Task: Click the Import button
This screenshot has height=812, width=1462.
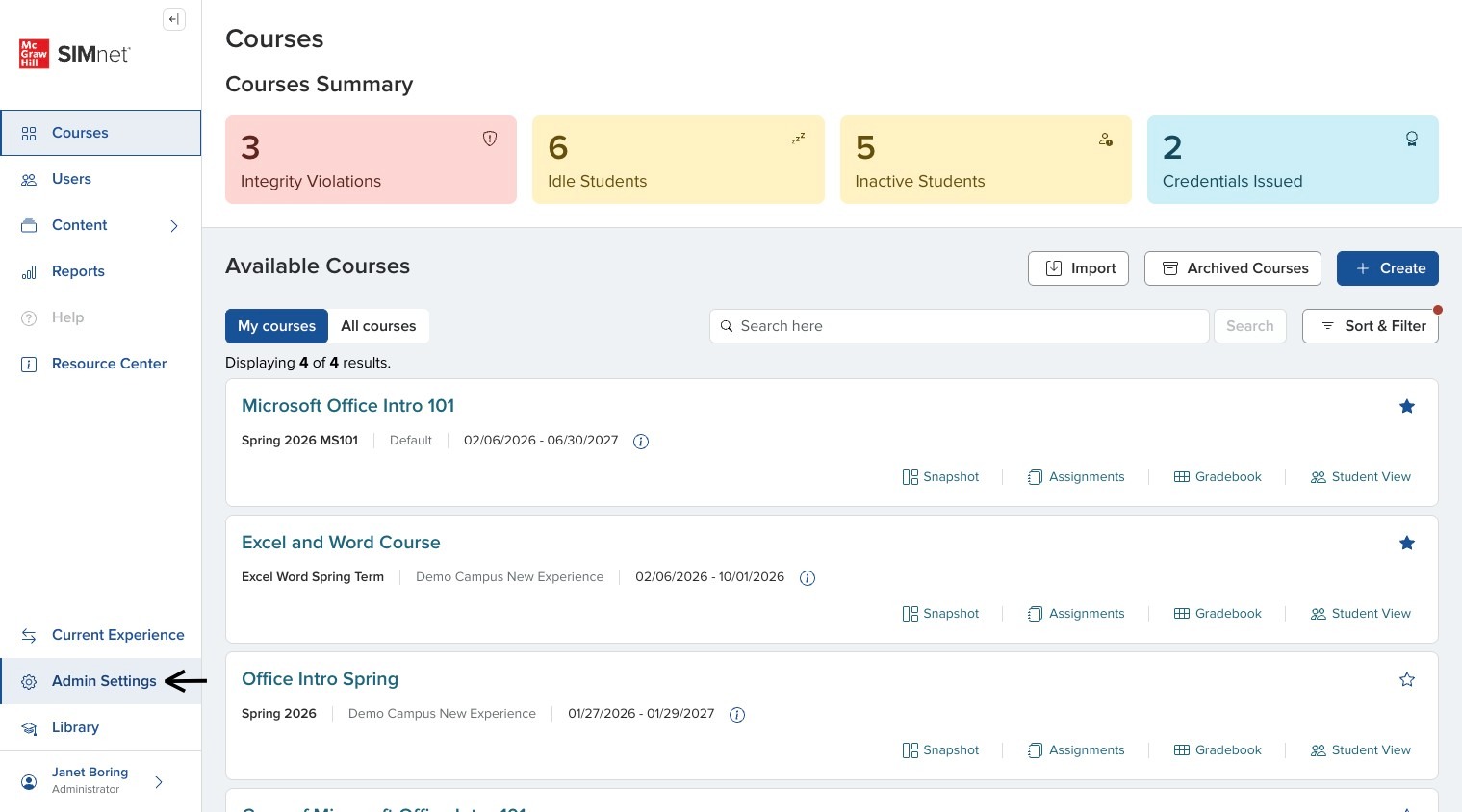Action: [x=1078, y=268]
